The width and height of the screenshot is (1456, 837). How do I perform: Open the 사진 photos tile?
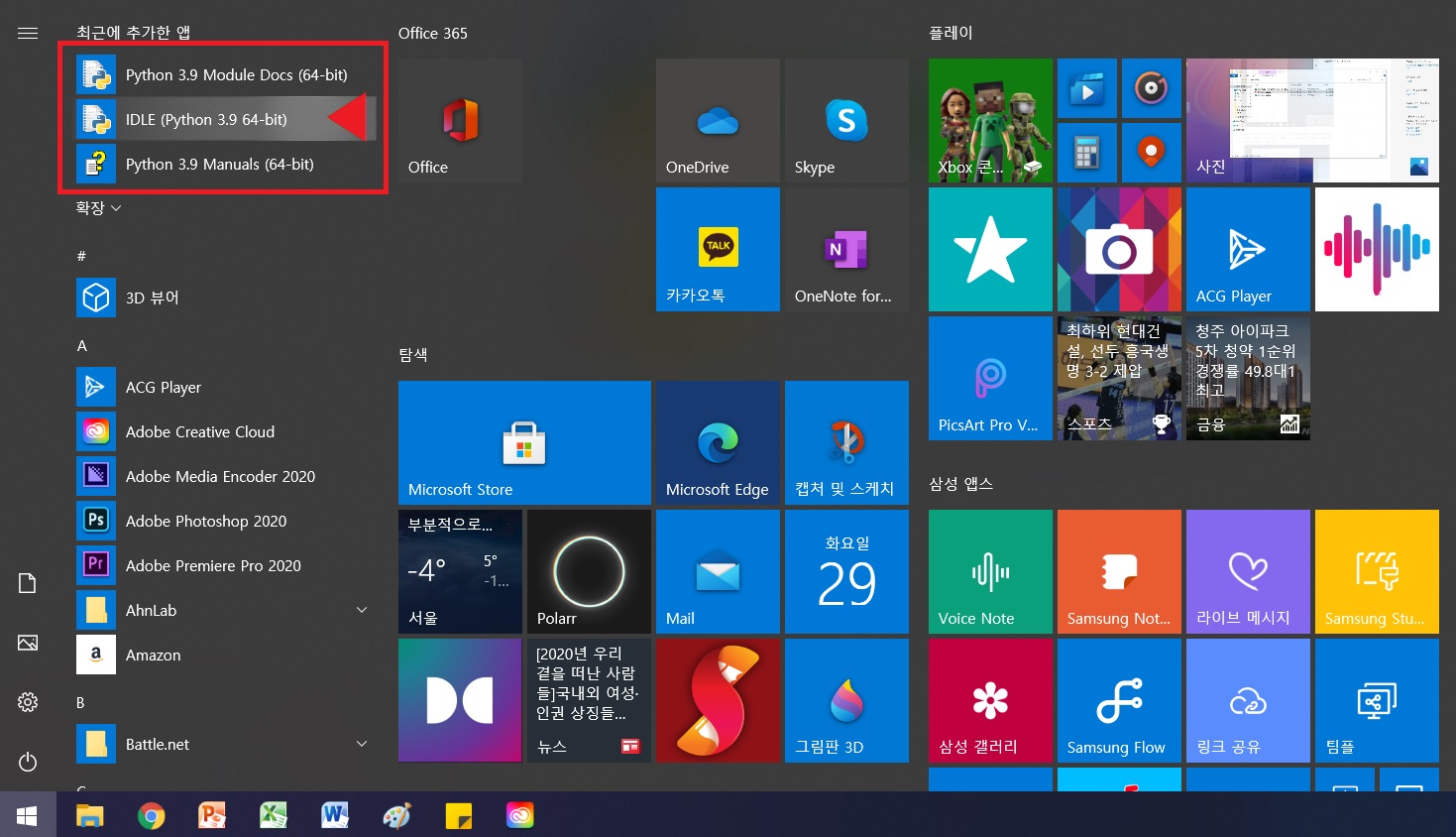pos(1312,120)
